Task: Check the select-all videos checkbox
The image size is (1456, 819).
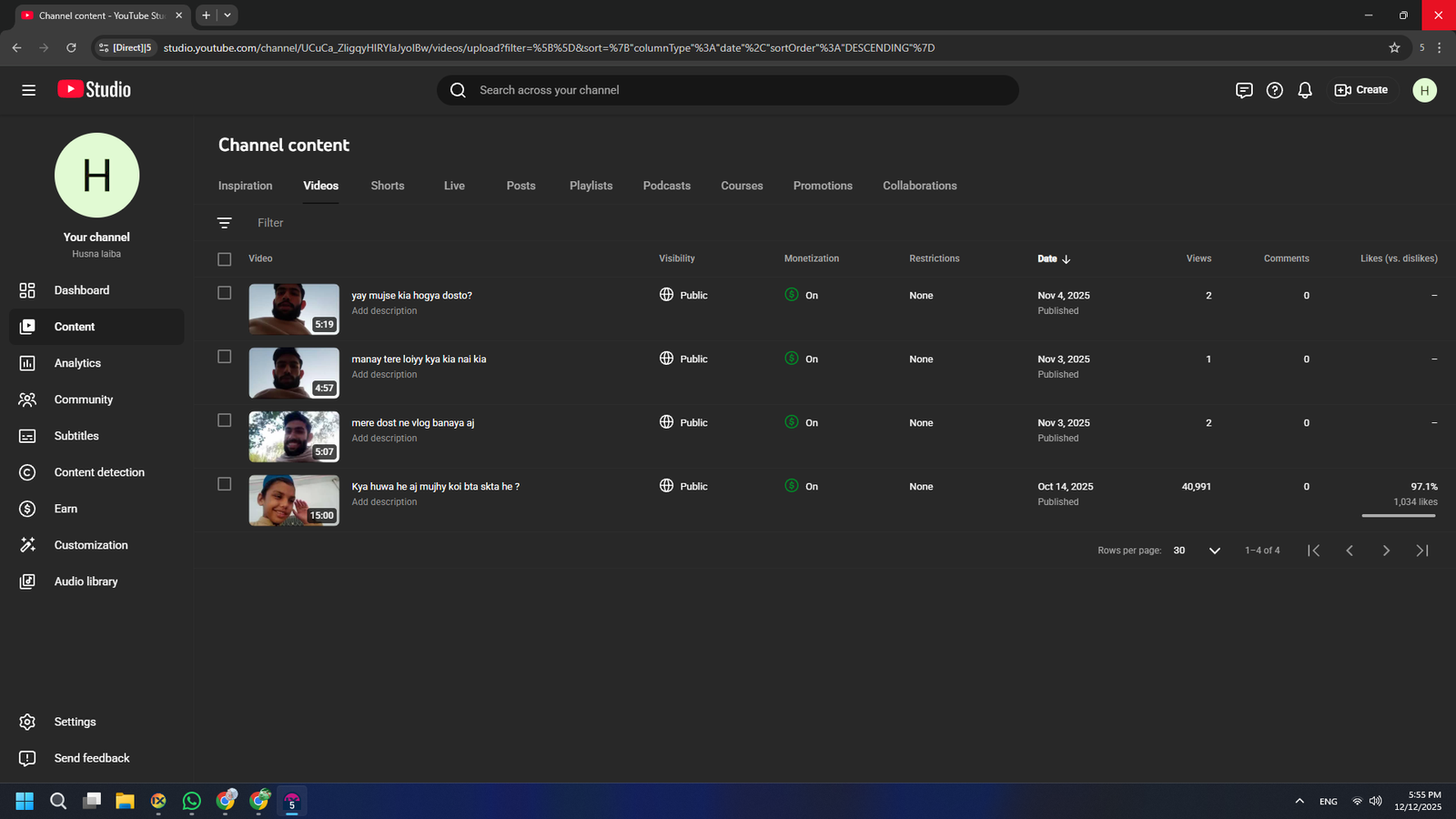Action: (x=225, y=259)
